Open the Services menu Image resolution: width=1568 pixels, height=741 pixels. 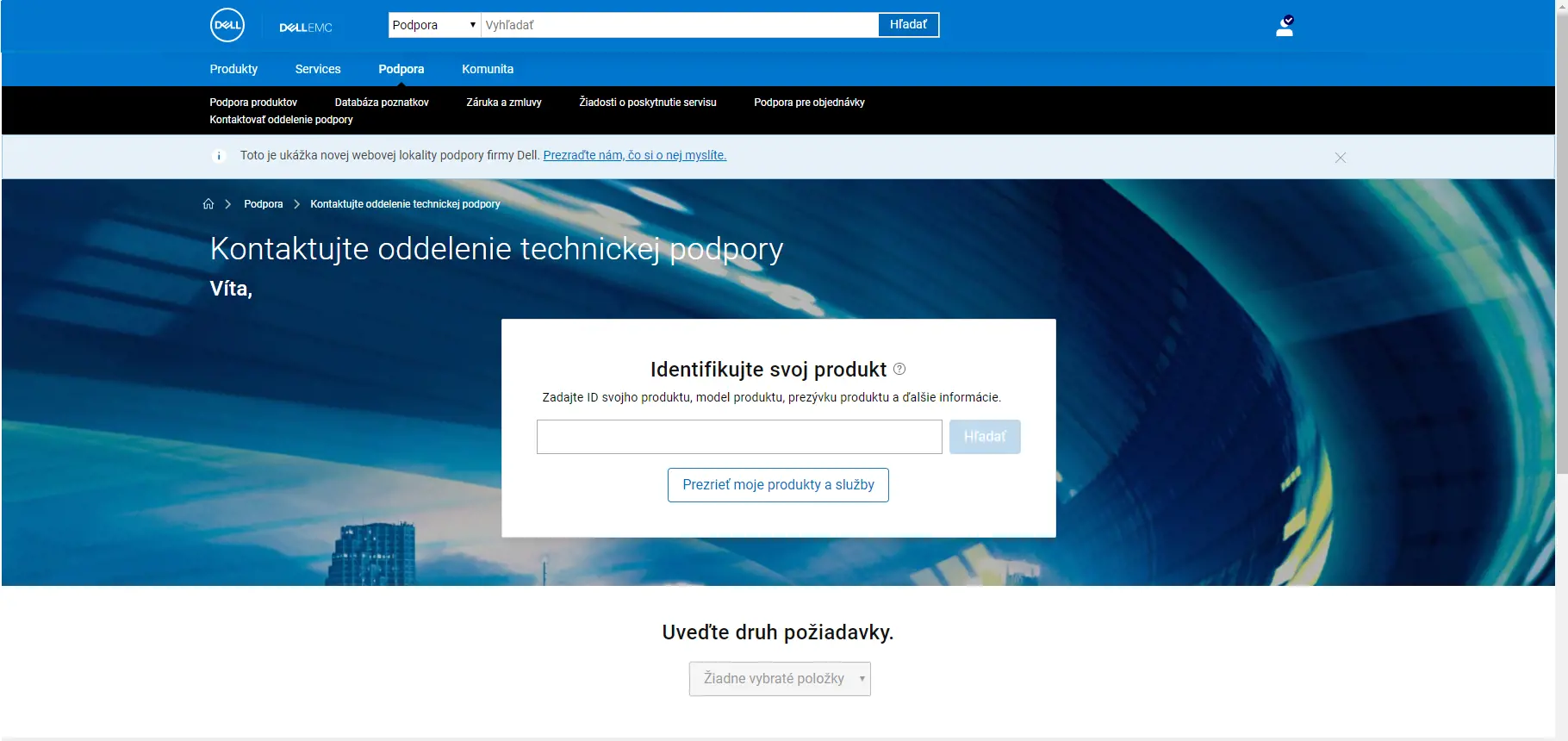(x=318, y=69)
